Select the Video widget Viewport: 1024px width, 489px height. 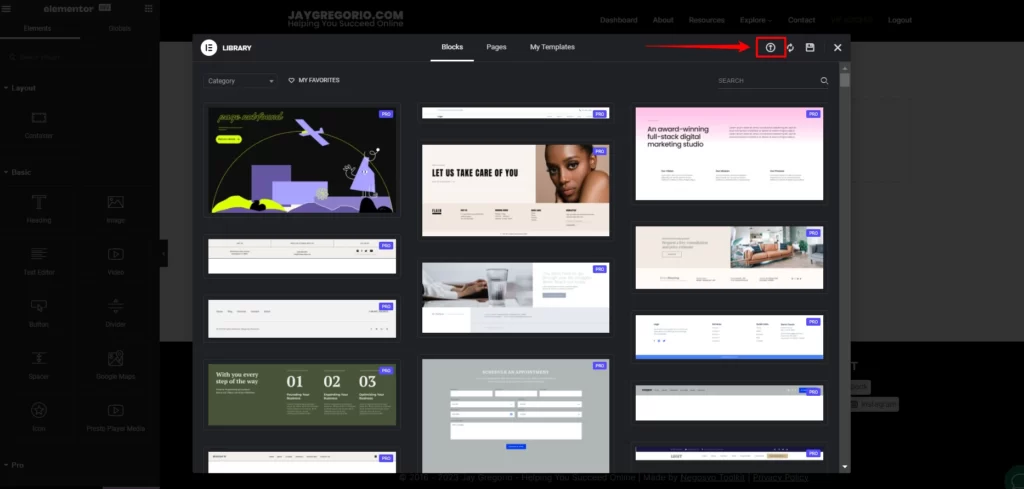pyautogui.click(x=116, y=262)
